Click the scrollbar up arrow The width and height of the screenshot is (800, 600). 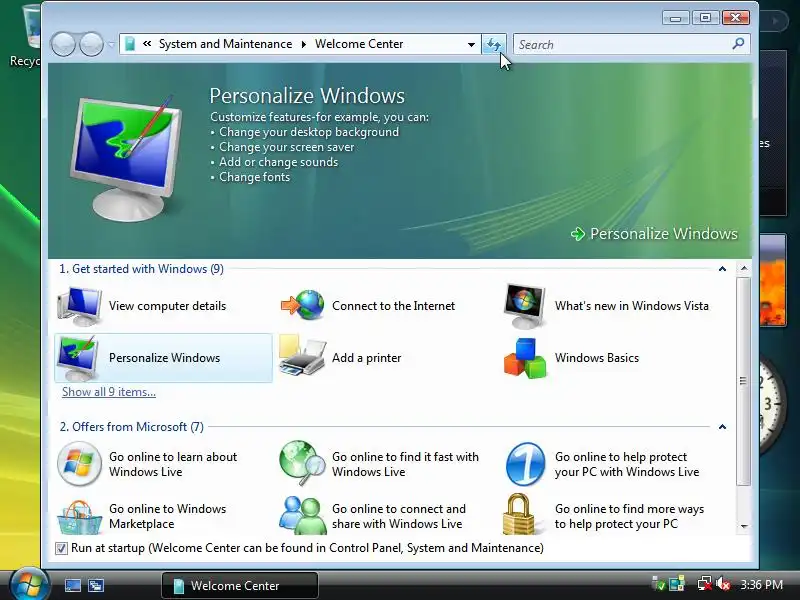744,269
